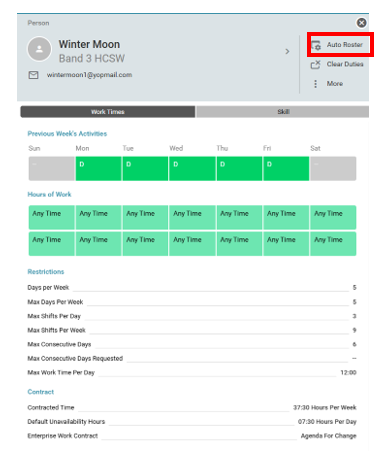Image resolution: width=378 pixels, height=457 pixels.
Task: Click the Clear Duties icon
Action: pyautogui.click(x=315, y=64)
